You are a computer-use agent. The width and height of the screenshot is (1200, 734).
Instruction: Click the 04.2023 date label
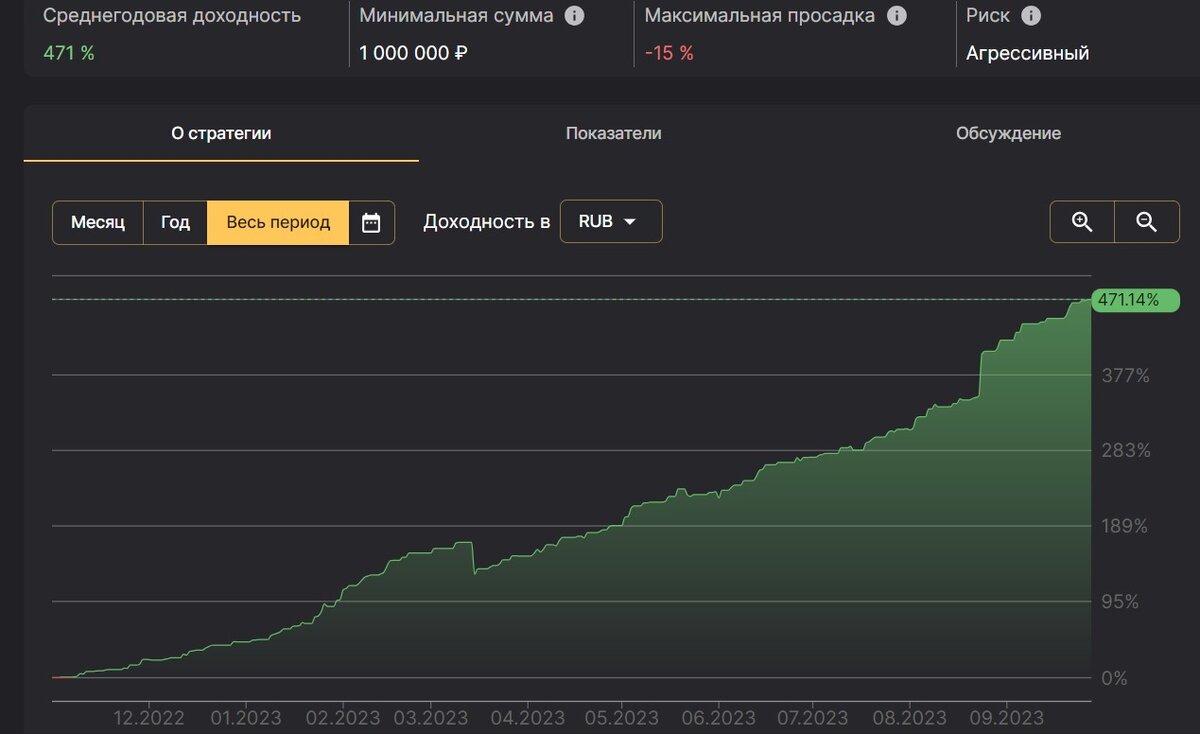pos(529,718)
